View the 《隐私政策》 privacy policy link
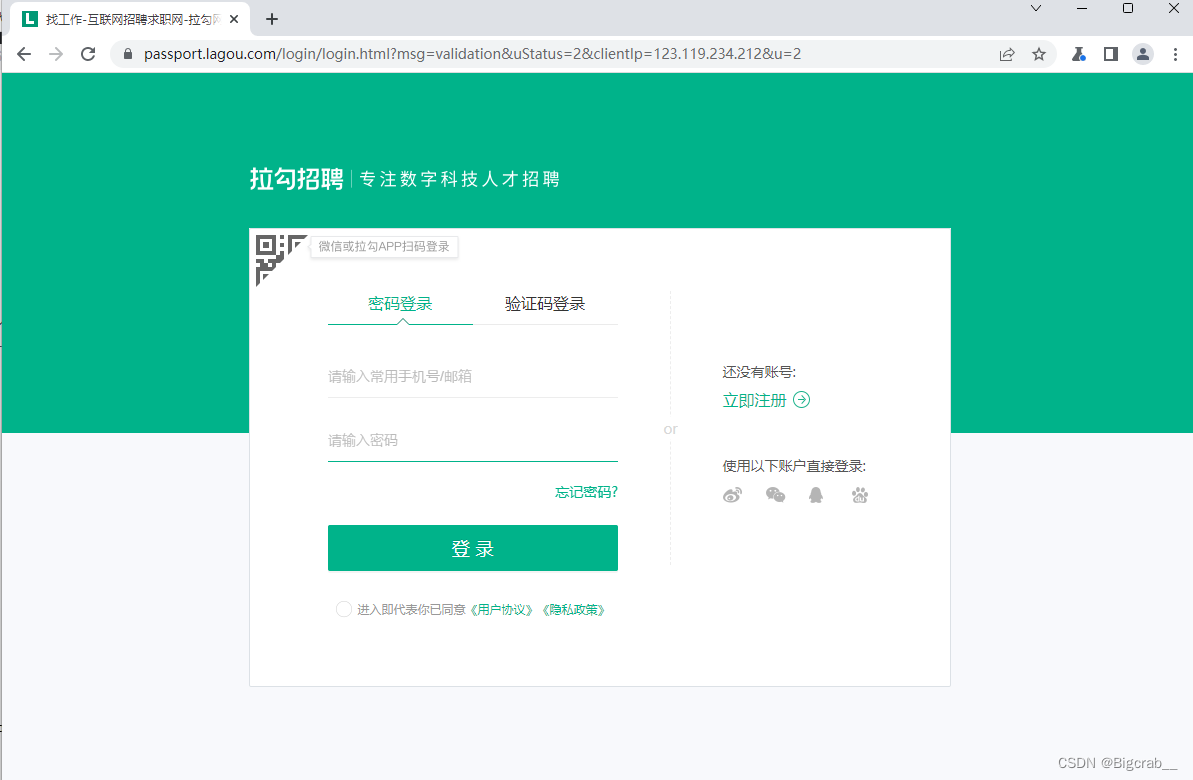This screenshot has height=780, width=1193. [575, 609]
